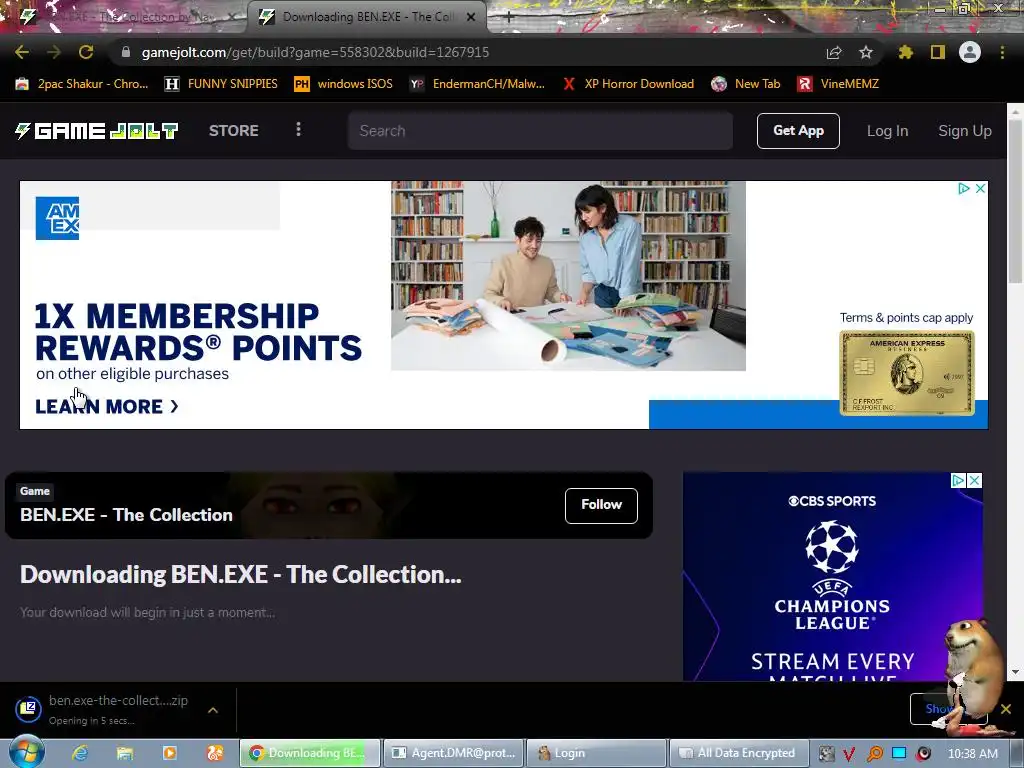
Task: Switch to All Data Encrypted taskbar window
Action: (x=739, y=753)
